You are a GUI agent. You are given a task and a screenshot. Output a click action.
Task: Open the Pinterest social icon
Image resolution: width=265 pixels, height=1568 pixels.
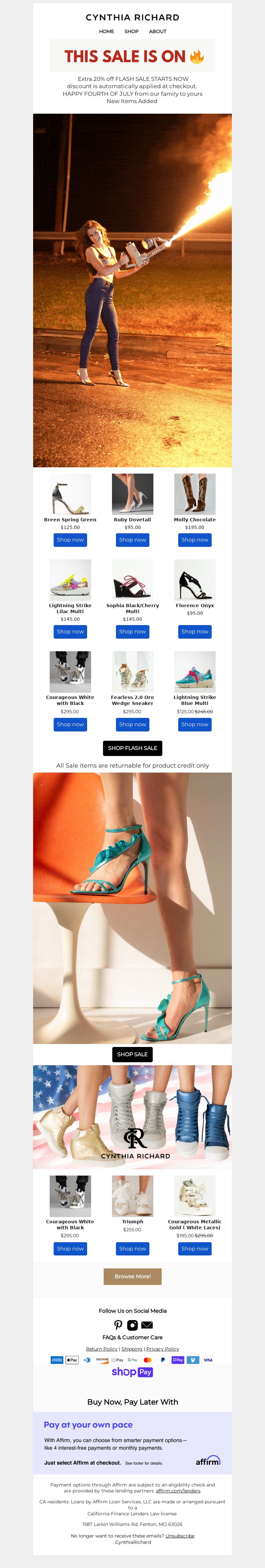[x=118, y=1324]
